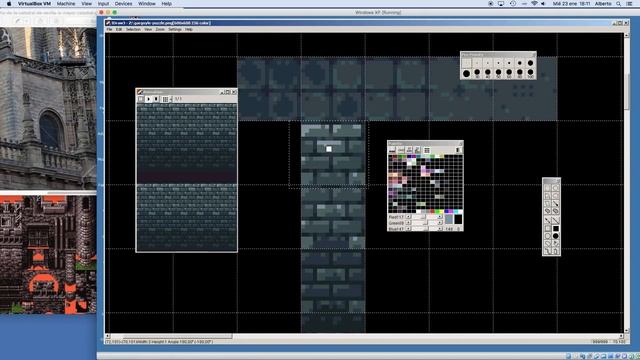This screenshot has height=360, width=640.
Task: Click the cathedral photo reference image
Action: click(x=48, y=108)
